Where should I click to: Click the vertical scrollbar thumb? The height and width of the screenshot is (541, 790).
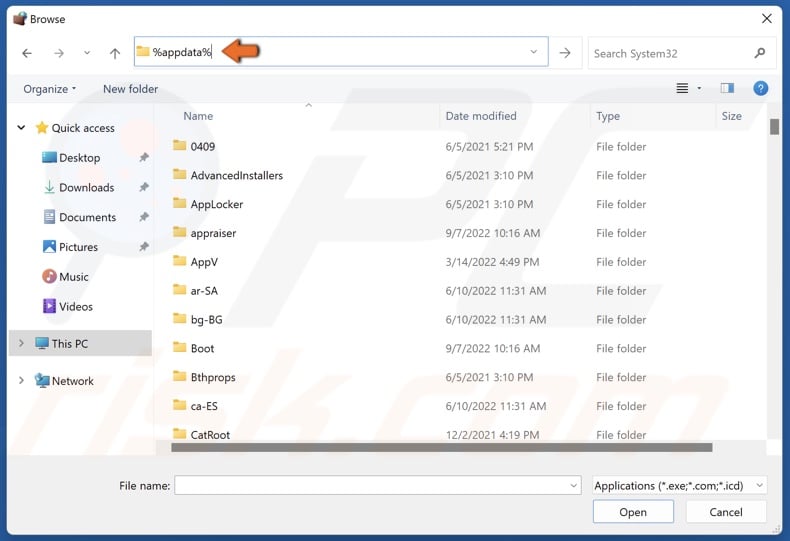click(774, 126)
